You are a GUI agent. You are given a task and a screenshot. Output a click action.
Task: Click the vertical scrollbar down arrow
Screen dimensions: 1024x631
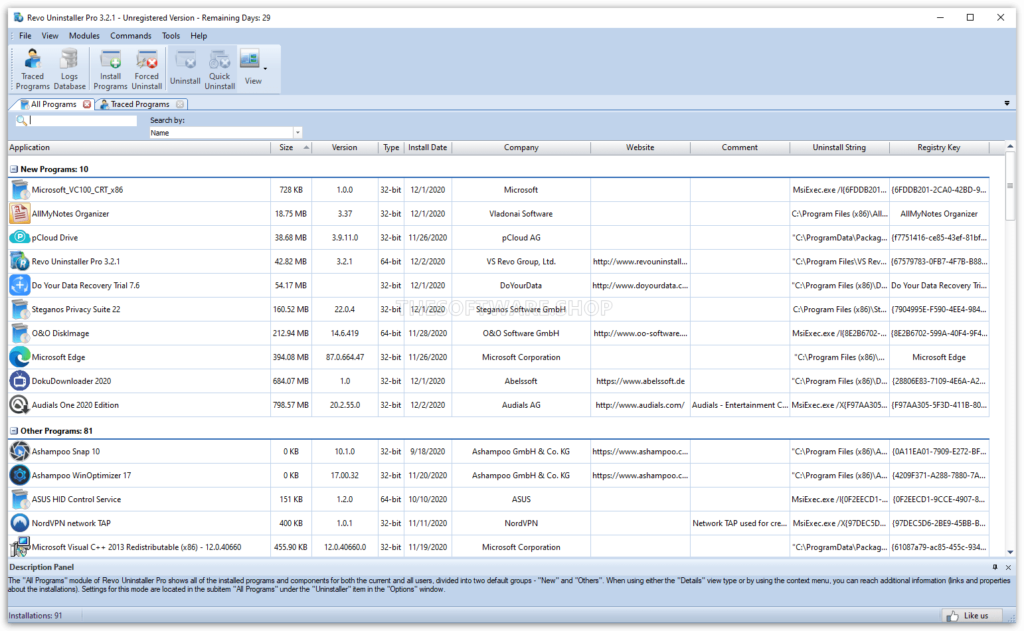coord(1010,552)
